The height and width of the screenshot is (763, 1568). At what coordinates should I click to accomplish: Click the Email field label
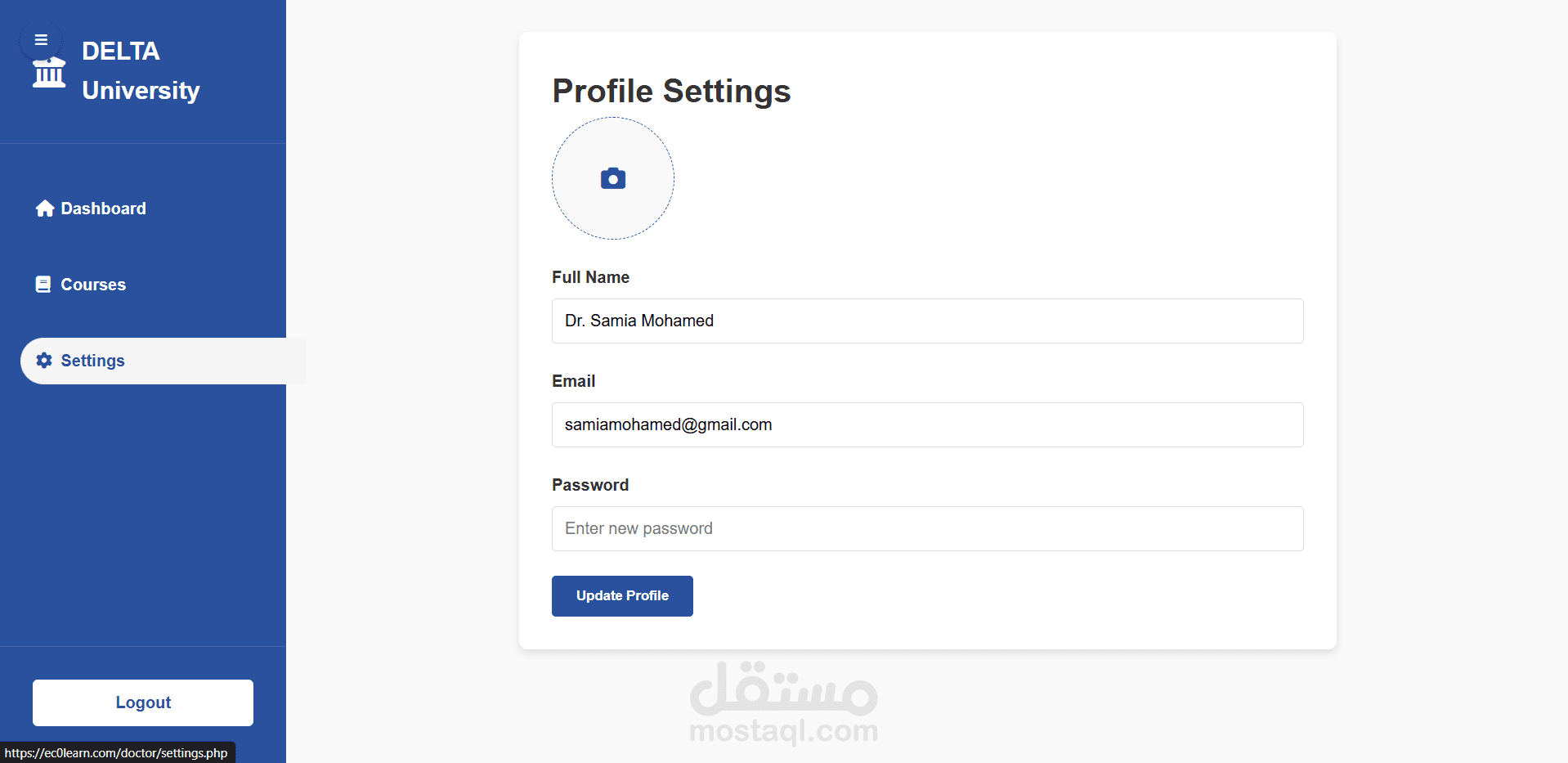[x=573, y=381]
